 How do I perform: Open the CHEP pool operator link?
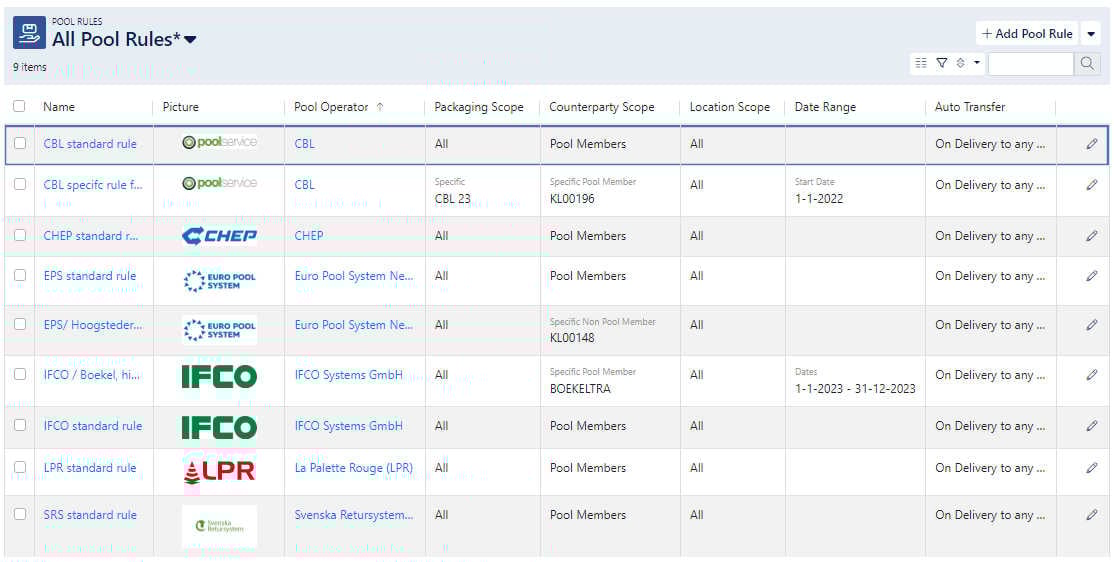click(309, 235)
